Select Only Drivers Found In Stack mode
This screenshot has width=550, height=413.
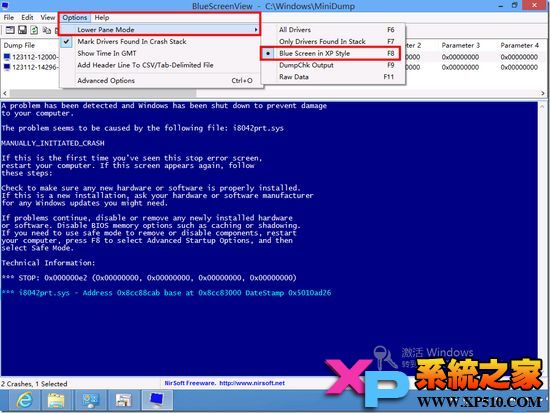(x=334, y=41)
